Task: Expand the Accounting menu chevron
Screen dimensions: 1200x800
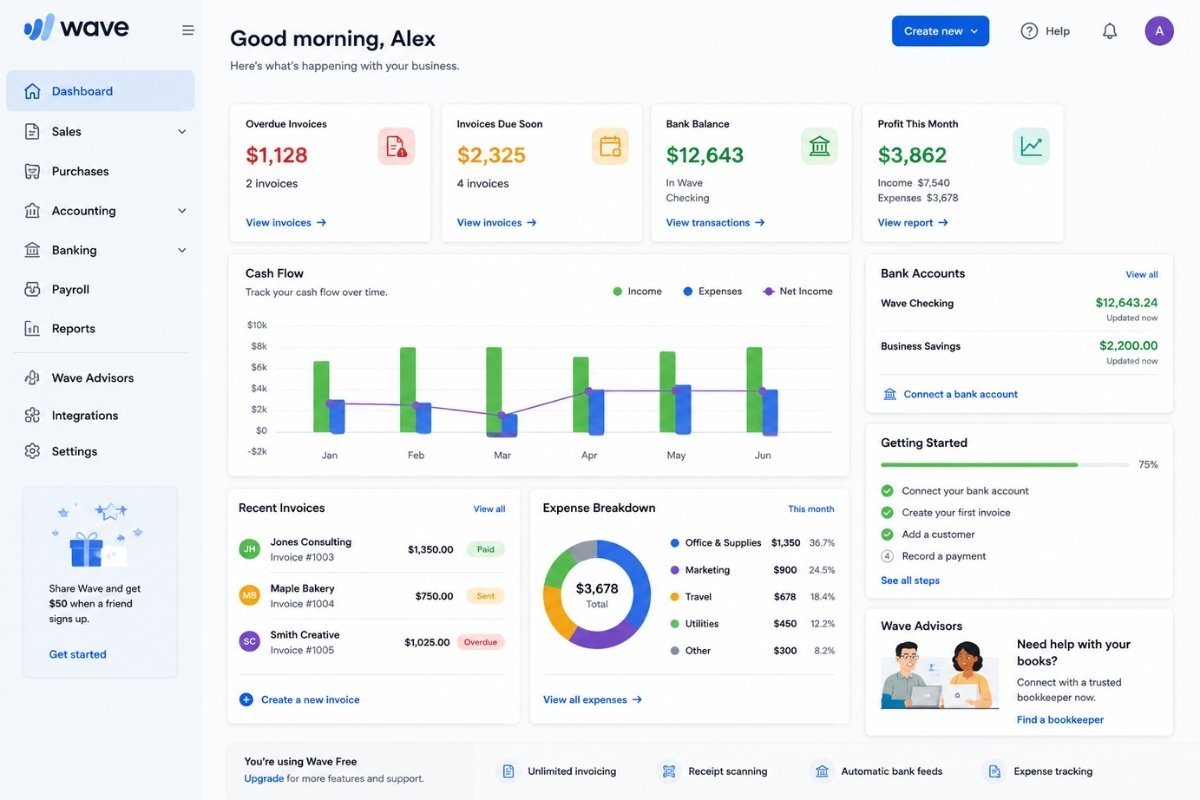Action: point(182,211)
